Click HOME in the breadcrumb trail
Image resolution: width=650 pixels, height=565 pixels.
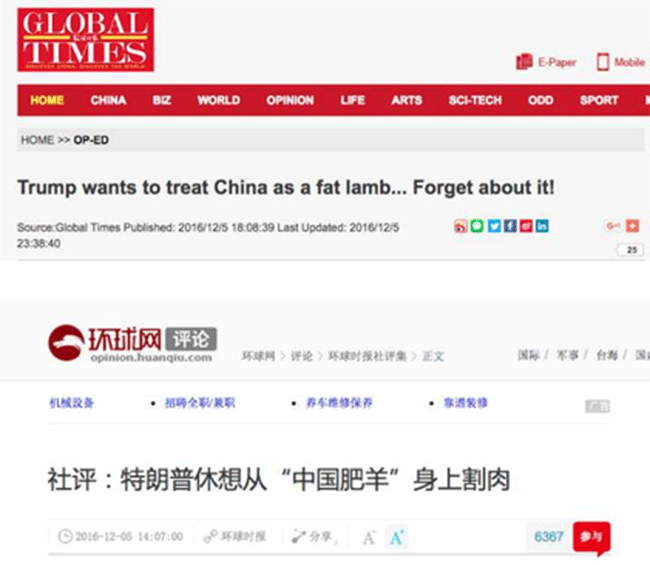coord(37,140)
